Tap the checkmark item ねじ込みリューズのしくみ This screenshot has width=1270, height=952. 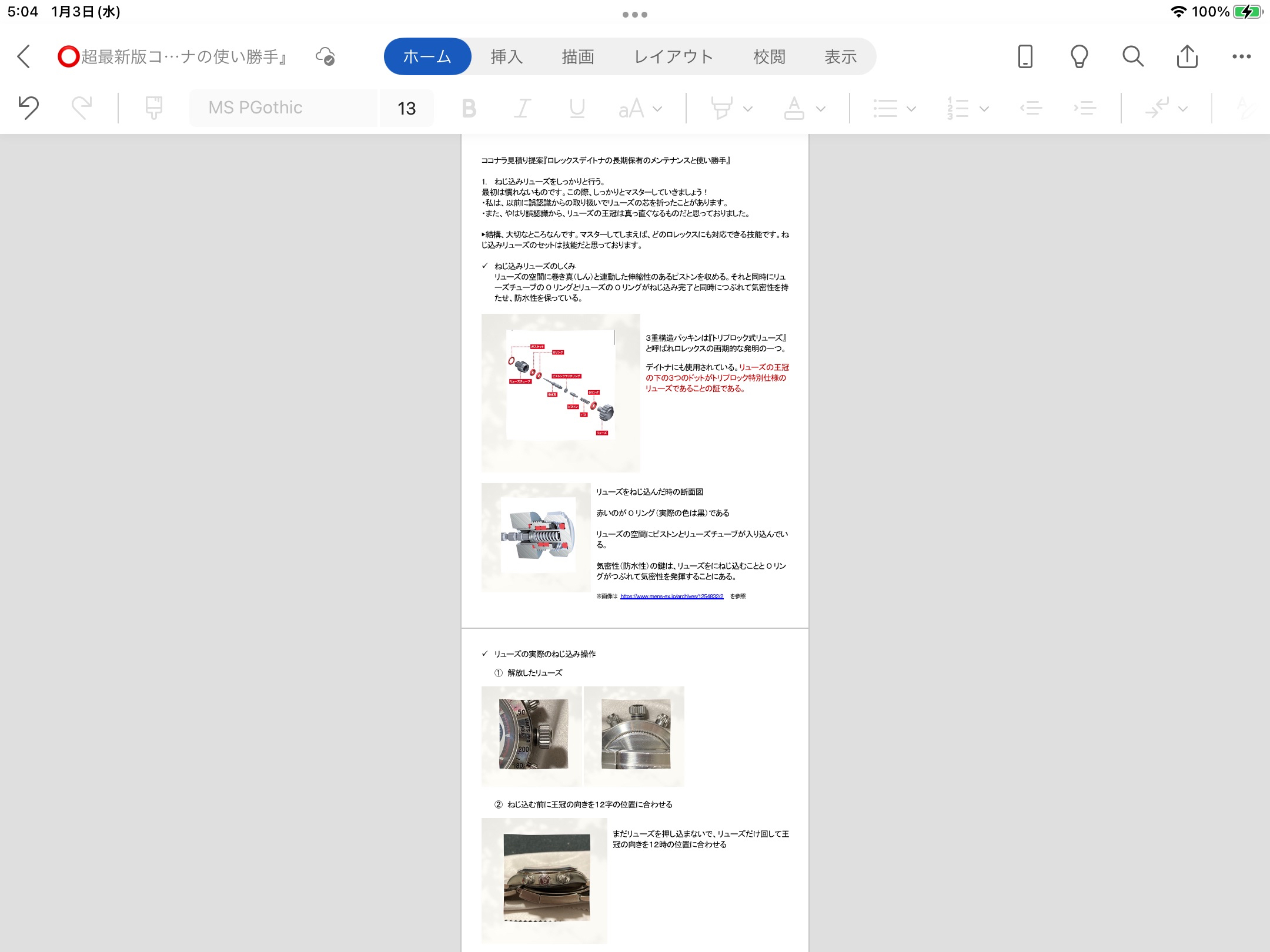535,266
